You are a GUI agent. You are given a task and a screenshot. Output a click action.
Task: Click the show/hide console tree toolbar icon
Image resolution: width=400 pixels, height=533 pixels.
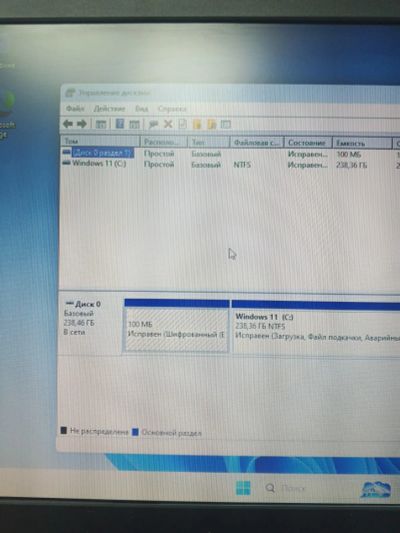click(x=101, y=124)
